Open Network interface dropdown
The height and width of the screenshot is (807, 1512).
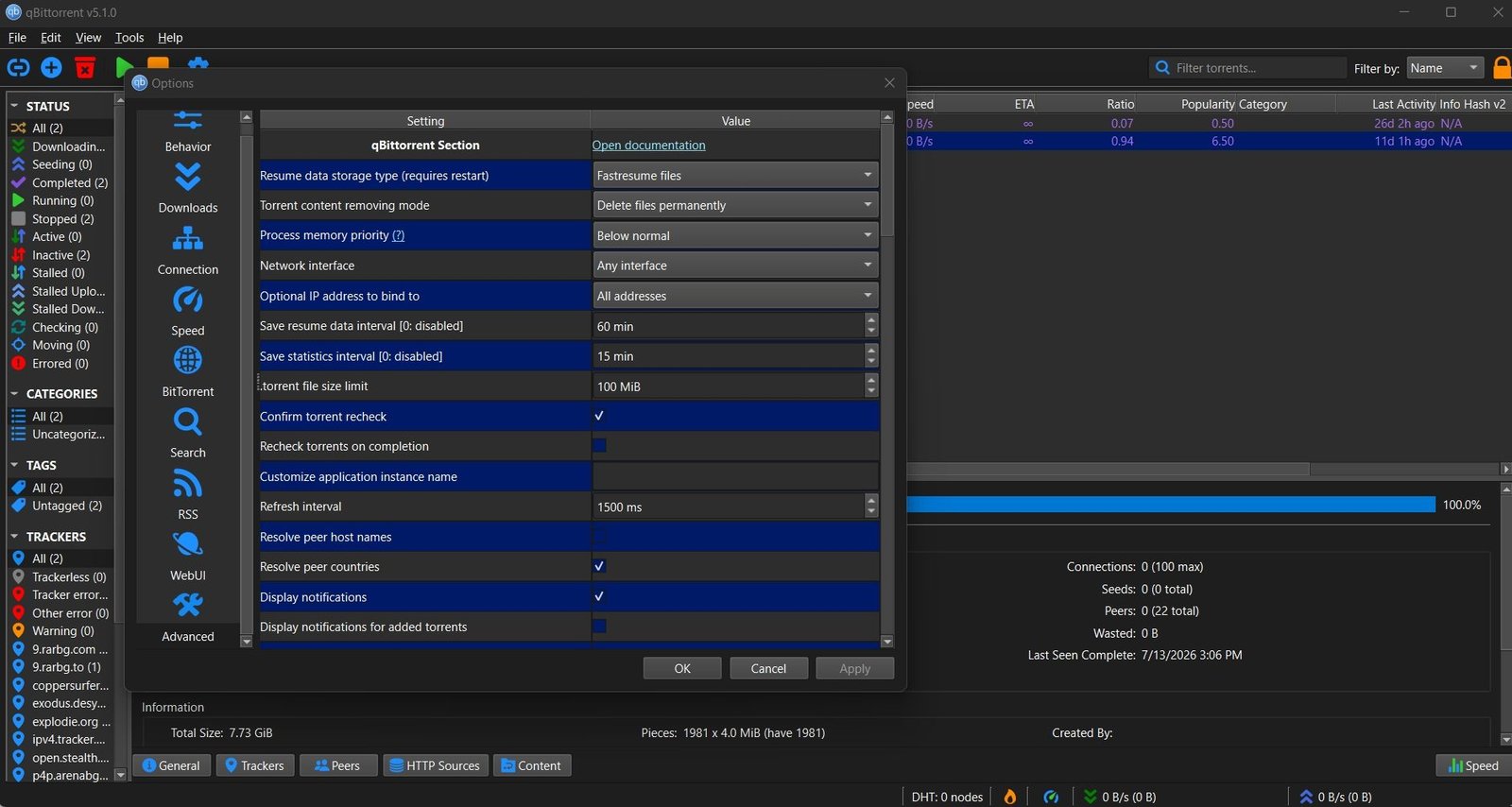[735, 266]
